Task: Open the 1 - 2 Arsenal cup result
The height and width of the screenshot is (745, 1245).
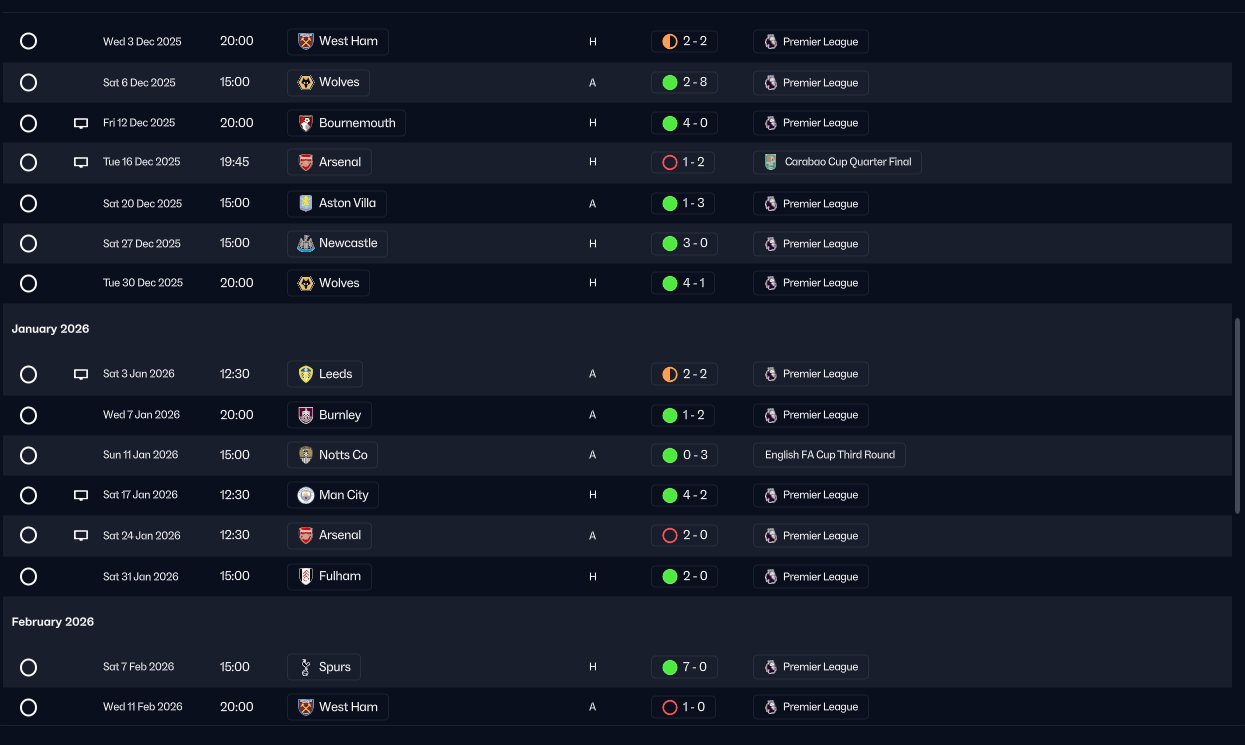Action: coord(684,162)
